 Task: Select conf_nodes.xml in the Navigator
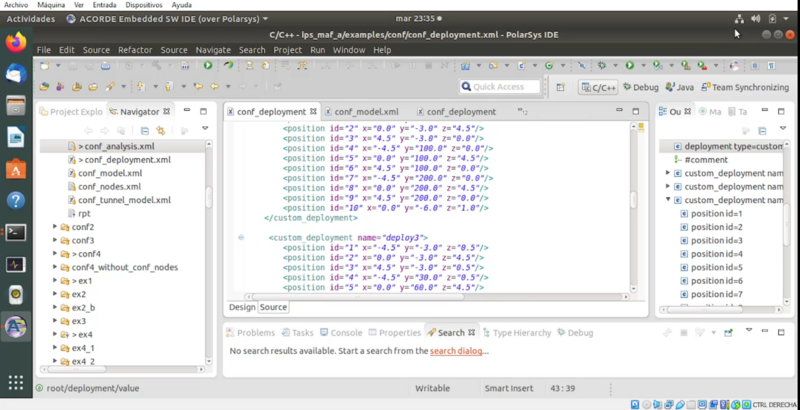pyautogui.click(x=109, y=186)
